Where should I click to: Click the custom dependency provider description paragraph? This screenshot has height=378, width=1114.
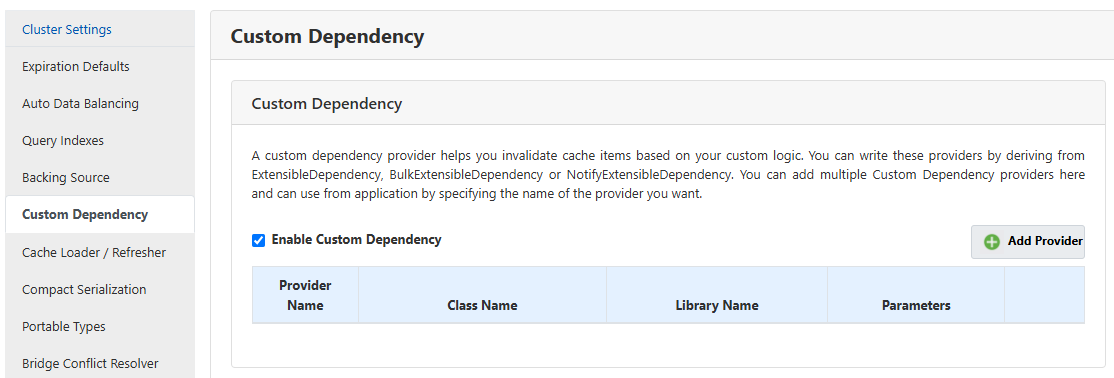668,175
